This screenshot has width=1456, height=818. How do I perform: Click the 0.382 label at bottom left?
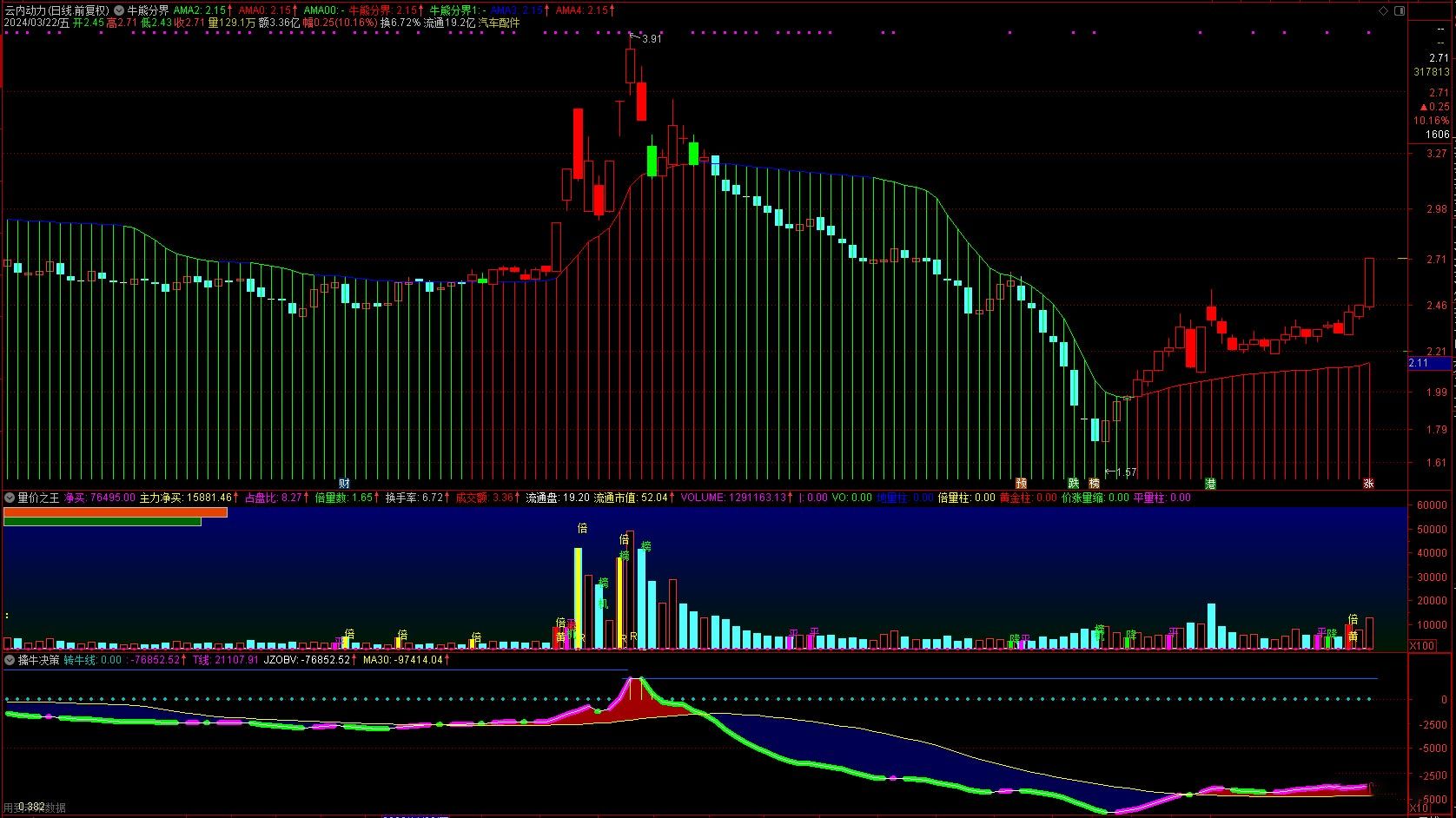pyautogui.click(x=31, y=807)
